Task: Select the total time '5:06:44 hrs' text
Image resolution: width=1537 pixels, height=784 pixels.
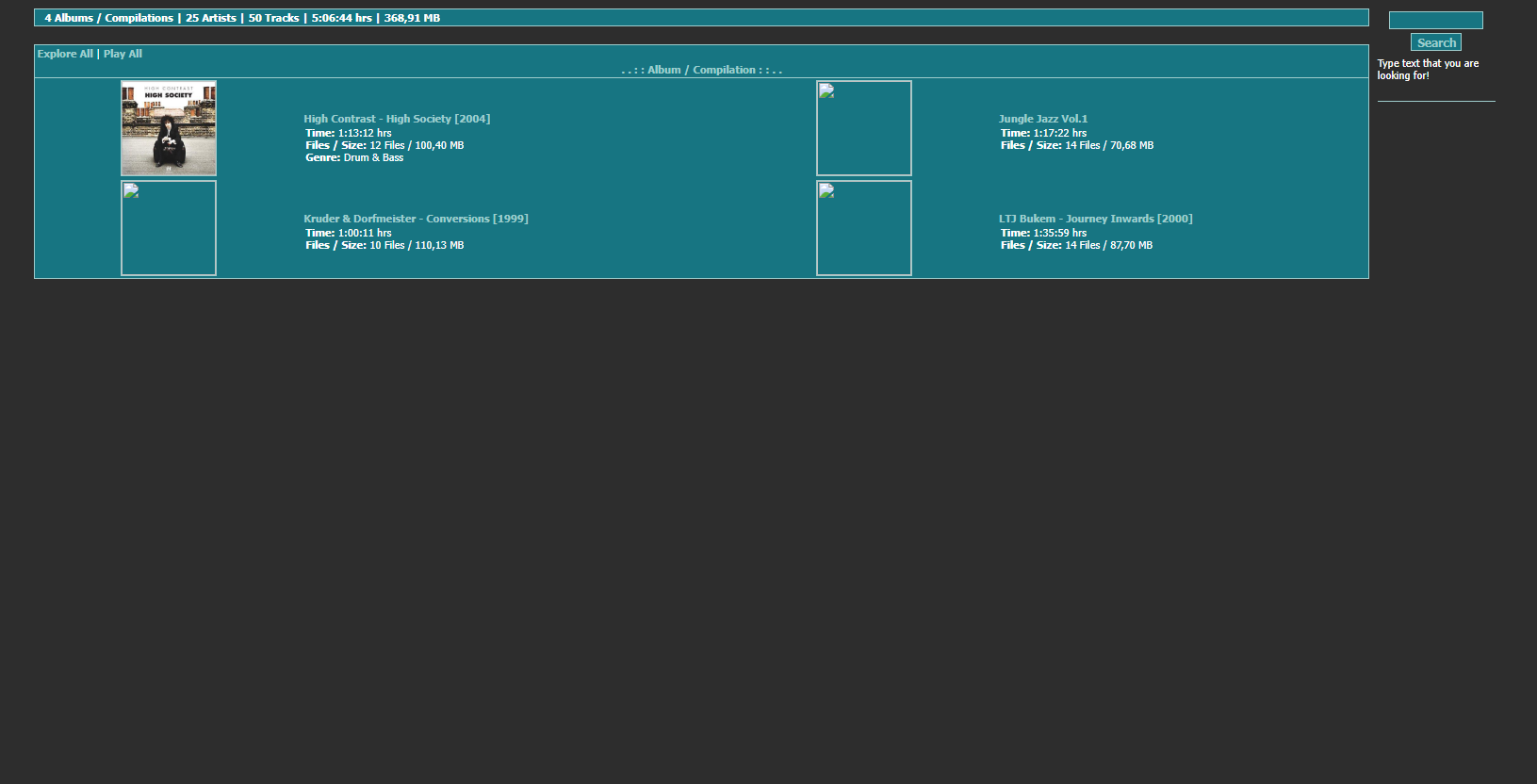Action: point(342,18)
